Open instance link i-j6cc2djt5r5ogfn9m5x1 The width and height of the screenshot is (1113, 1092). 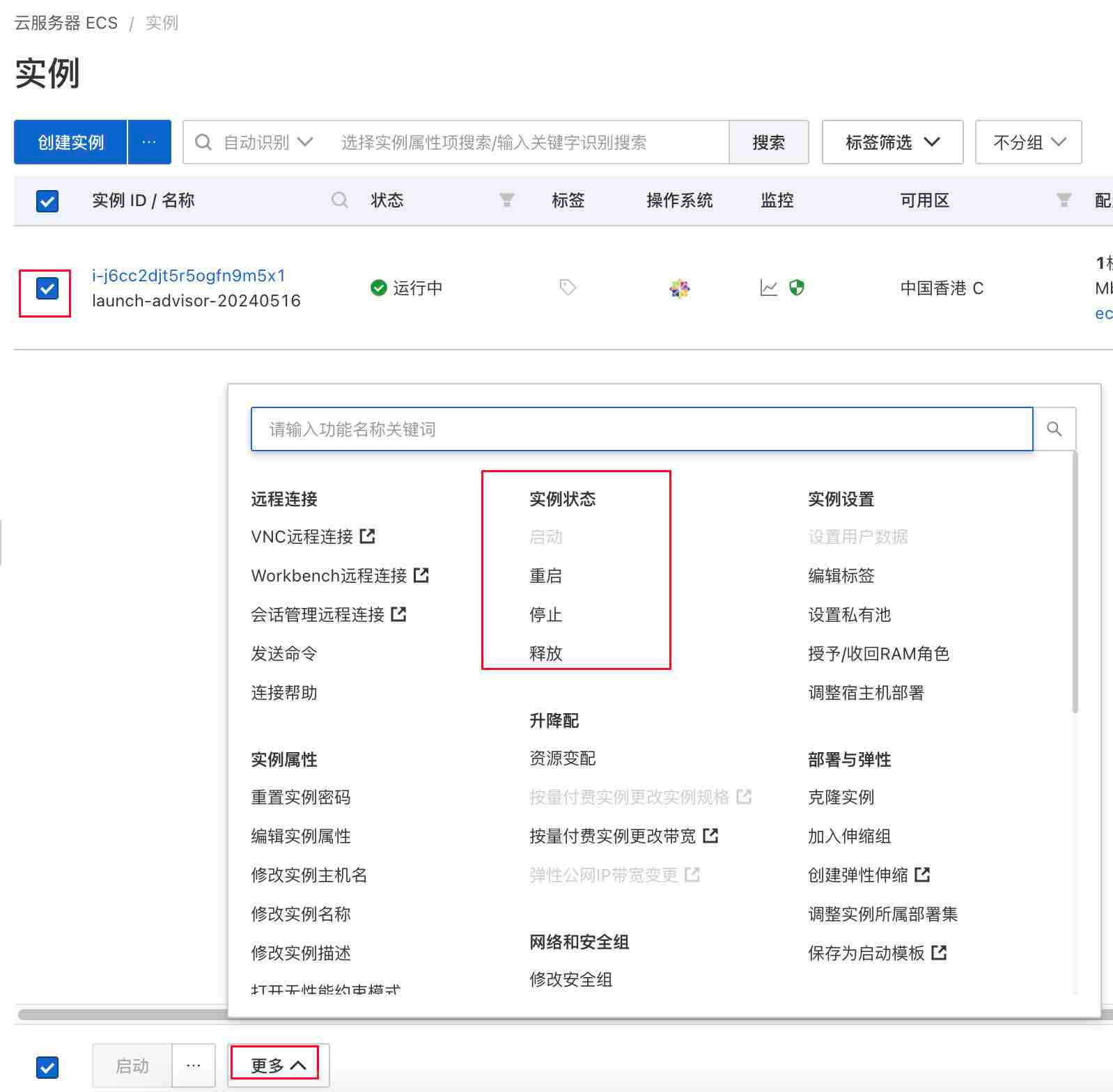click(x=189, y=276)
